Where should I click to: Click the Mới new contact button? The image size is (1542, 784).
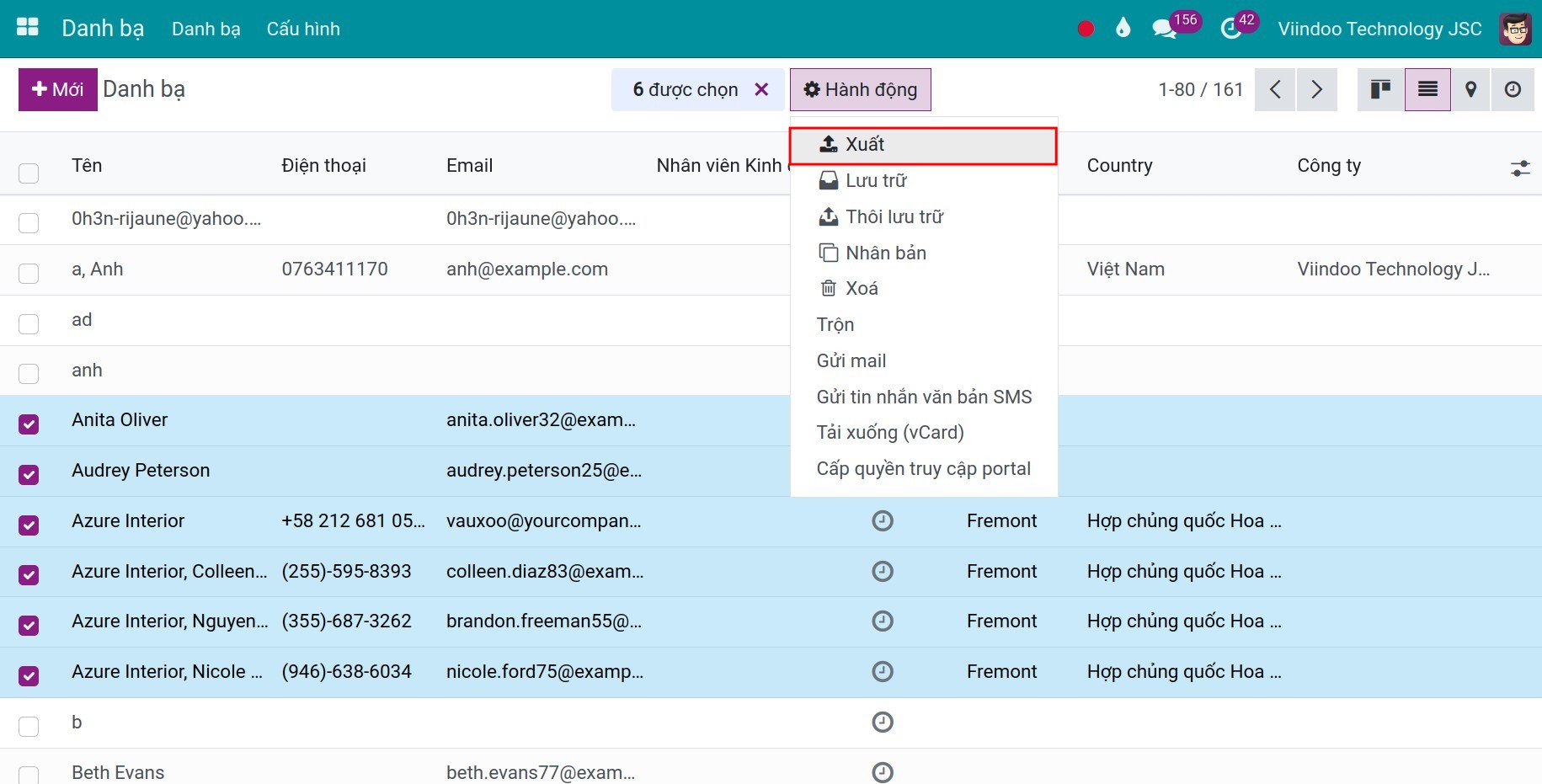pos(57,89)
